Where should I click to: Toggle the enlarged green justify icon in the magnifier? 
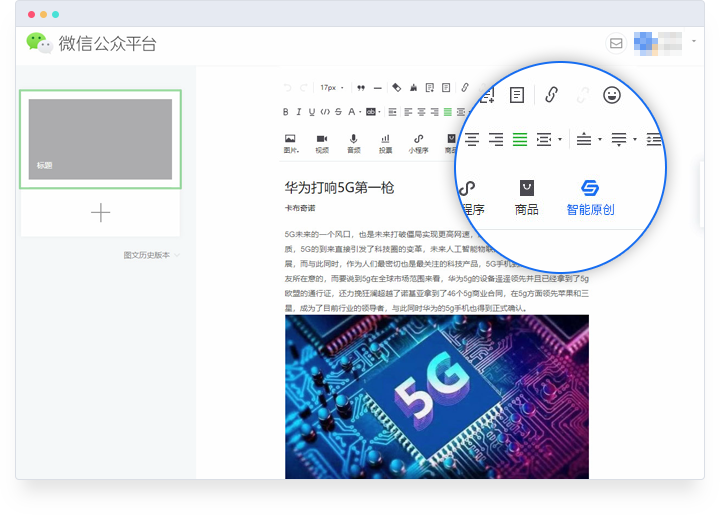[520, 139]
